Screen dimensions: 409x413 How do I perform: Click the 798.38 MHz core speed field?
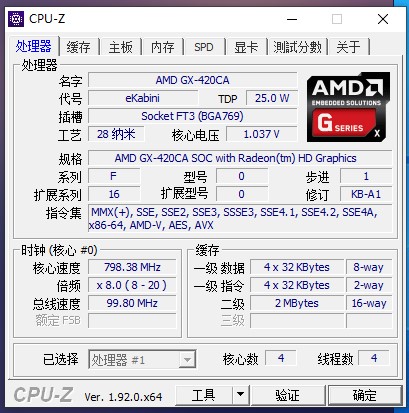click(132, 267)
